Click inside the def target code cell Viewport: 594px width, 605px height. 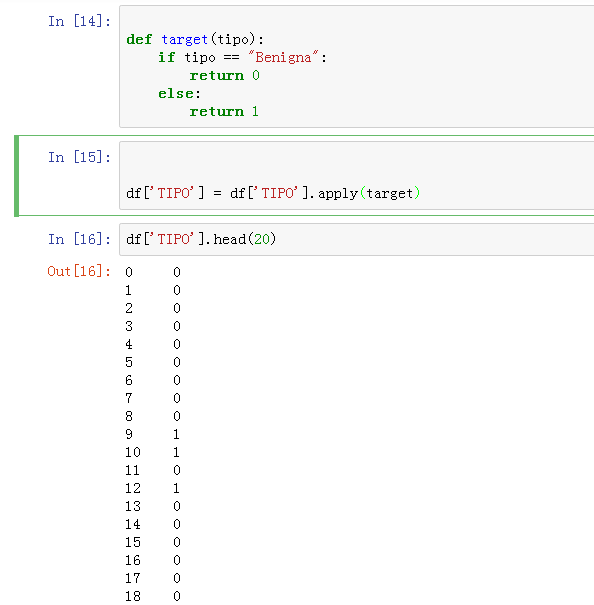357,66
